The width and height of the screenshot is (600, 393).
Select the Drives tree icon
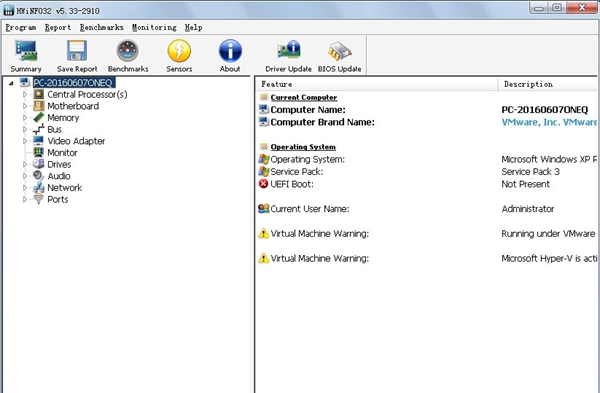pyautogui.click(x=39, y=164)
